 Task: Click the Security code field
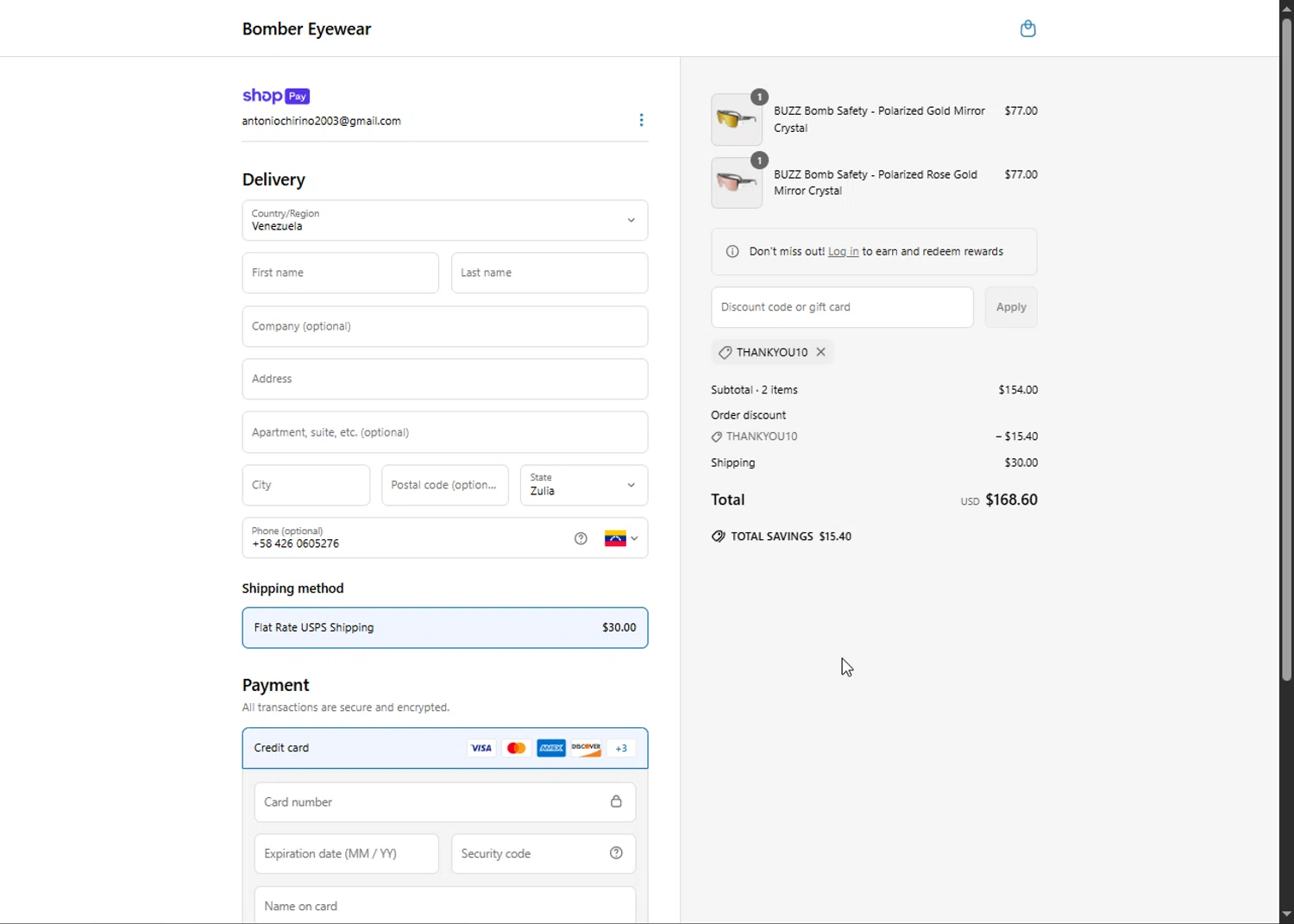point(543,853)
